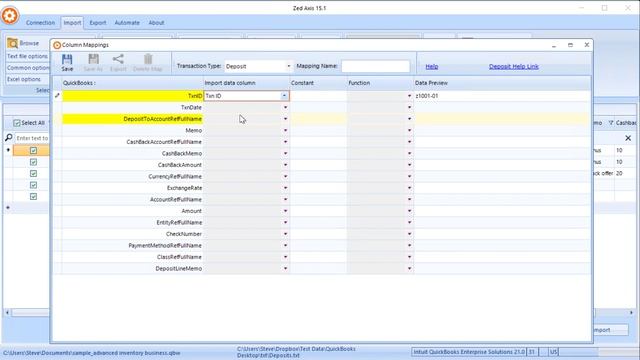Toggle the checkbox in the highlighted first row
640x360 pixels.
click(x=33, y=150)
